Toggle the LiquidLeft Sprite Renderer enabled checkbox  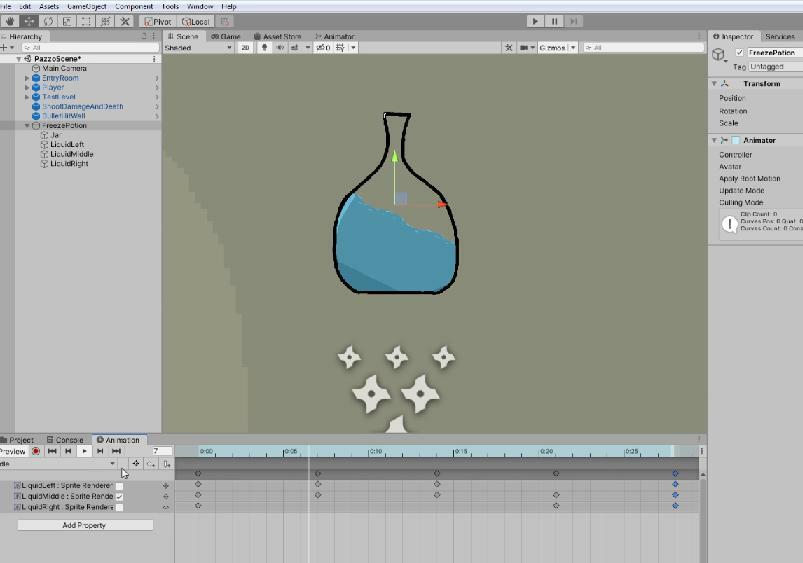click(x=120, y=486)
